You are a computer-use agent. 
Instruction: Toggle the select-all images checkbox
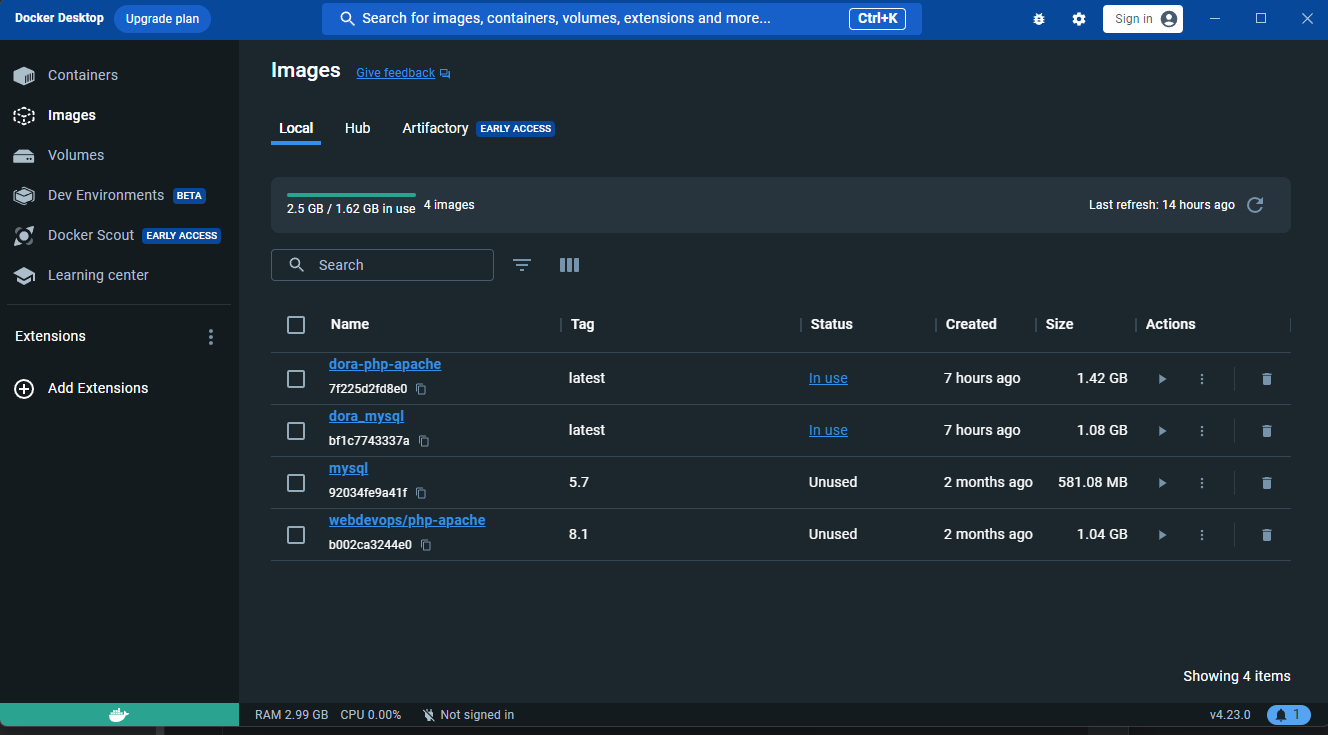pos(296,325)
